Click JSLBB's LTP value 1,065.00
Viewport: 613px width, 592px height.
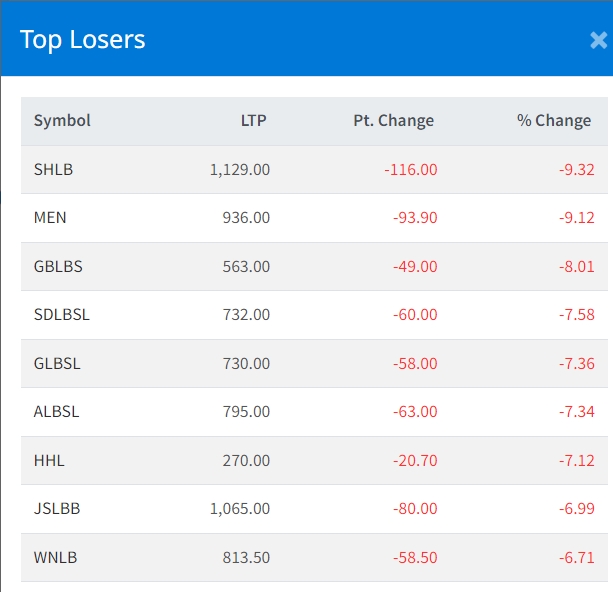tap(239, 509)
